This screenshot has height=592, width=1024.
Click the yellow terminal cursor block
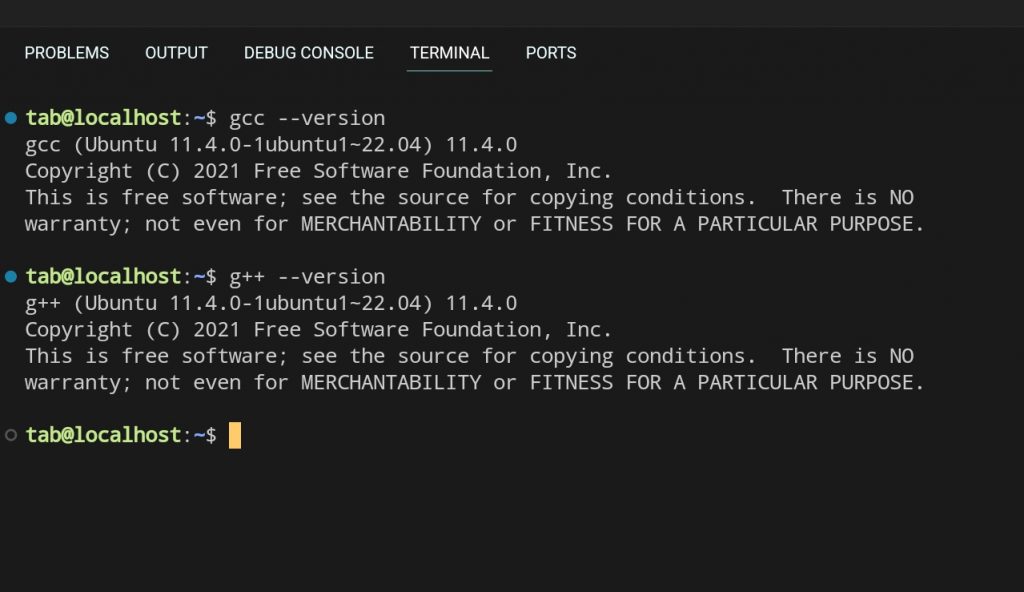coord(235,435)
